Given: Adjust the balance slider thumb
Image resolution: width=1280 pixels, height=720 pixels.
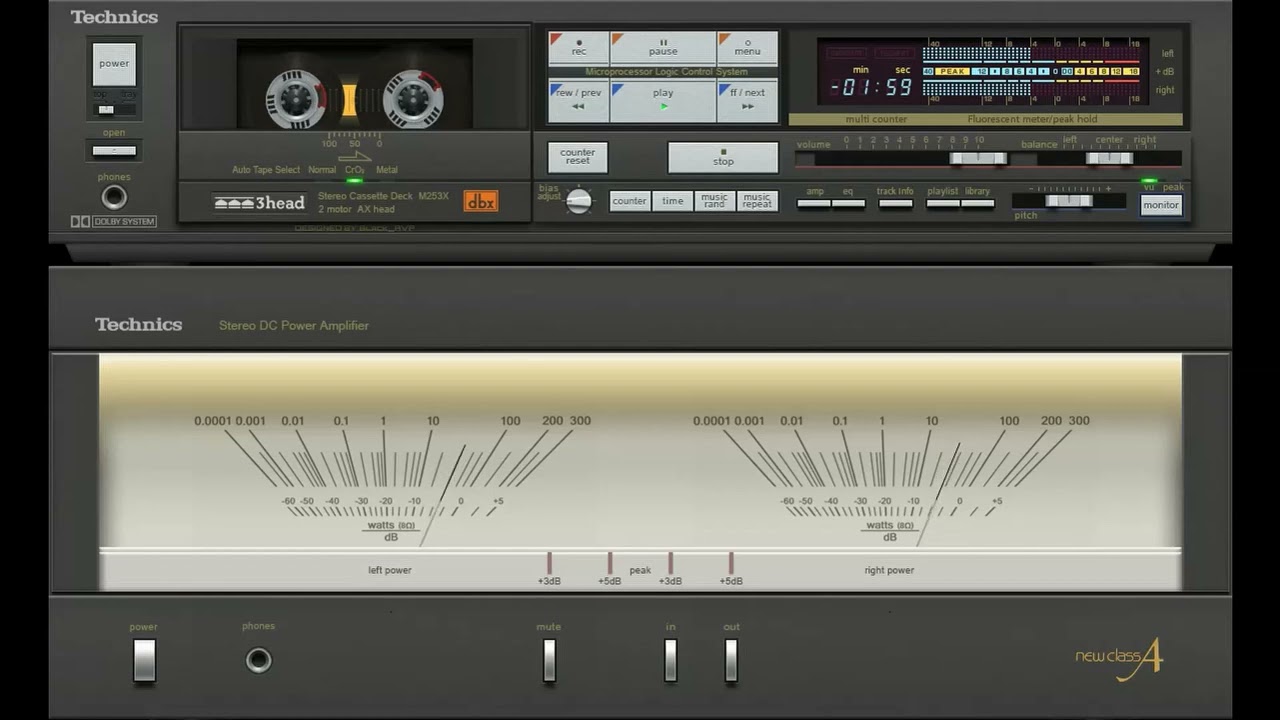Looking at the screenshot, I should [1109, 158].
